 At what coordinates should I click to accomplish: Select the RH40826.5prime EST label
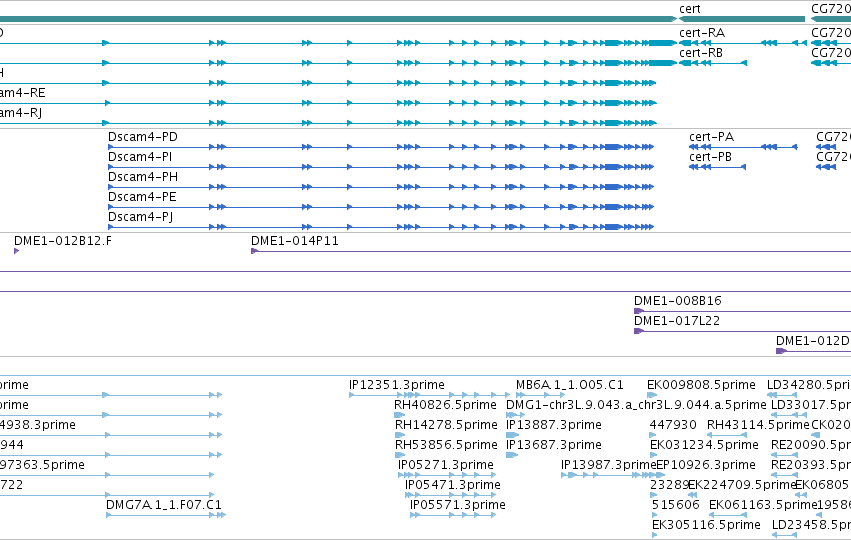coord(445,405)
